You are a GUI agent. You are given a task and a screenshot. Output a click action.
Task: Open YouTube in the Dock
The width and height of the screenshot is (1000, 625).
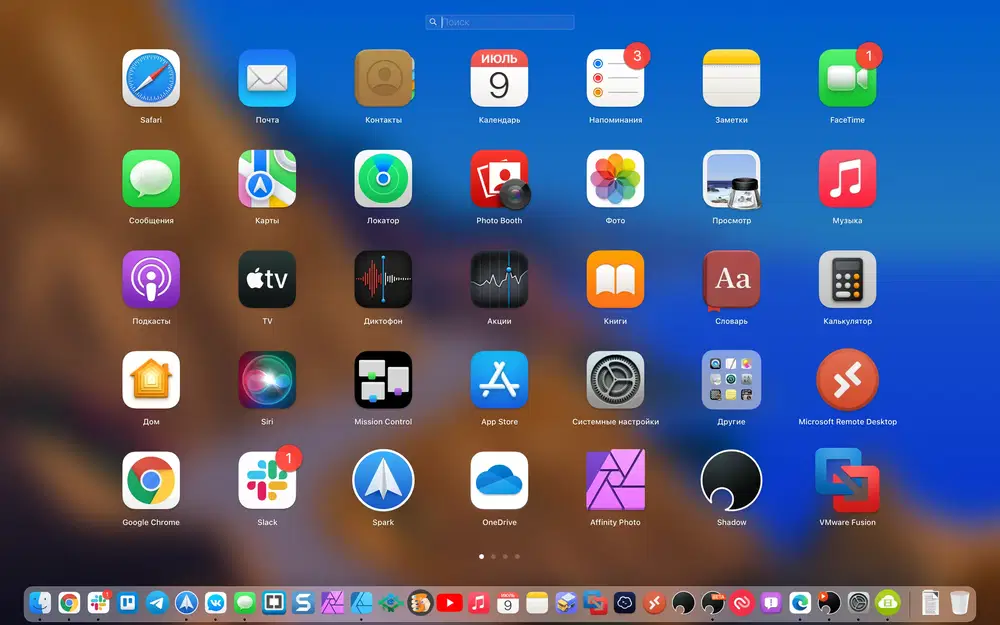click(450, 603)
